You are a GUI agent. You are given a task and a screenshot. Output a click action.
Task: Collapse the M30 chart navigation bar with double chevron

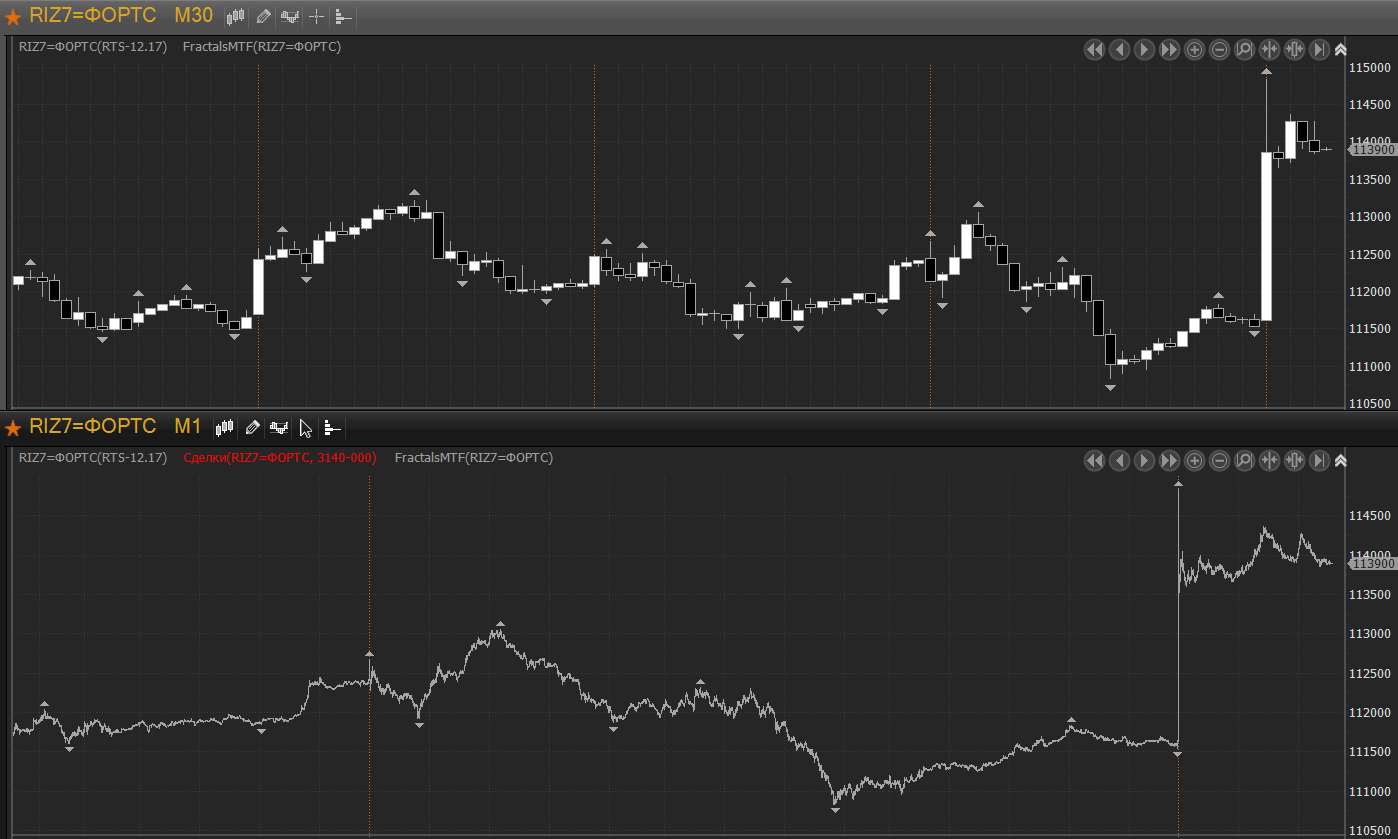pos(1340,49)
